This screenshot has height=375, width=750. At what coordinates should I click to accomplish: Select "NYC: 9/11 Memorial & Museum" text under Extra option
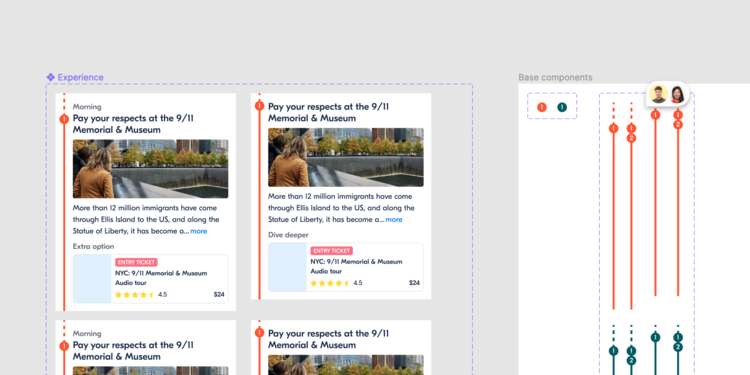161,273
